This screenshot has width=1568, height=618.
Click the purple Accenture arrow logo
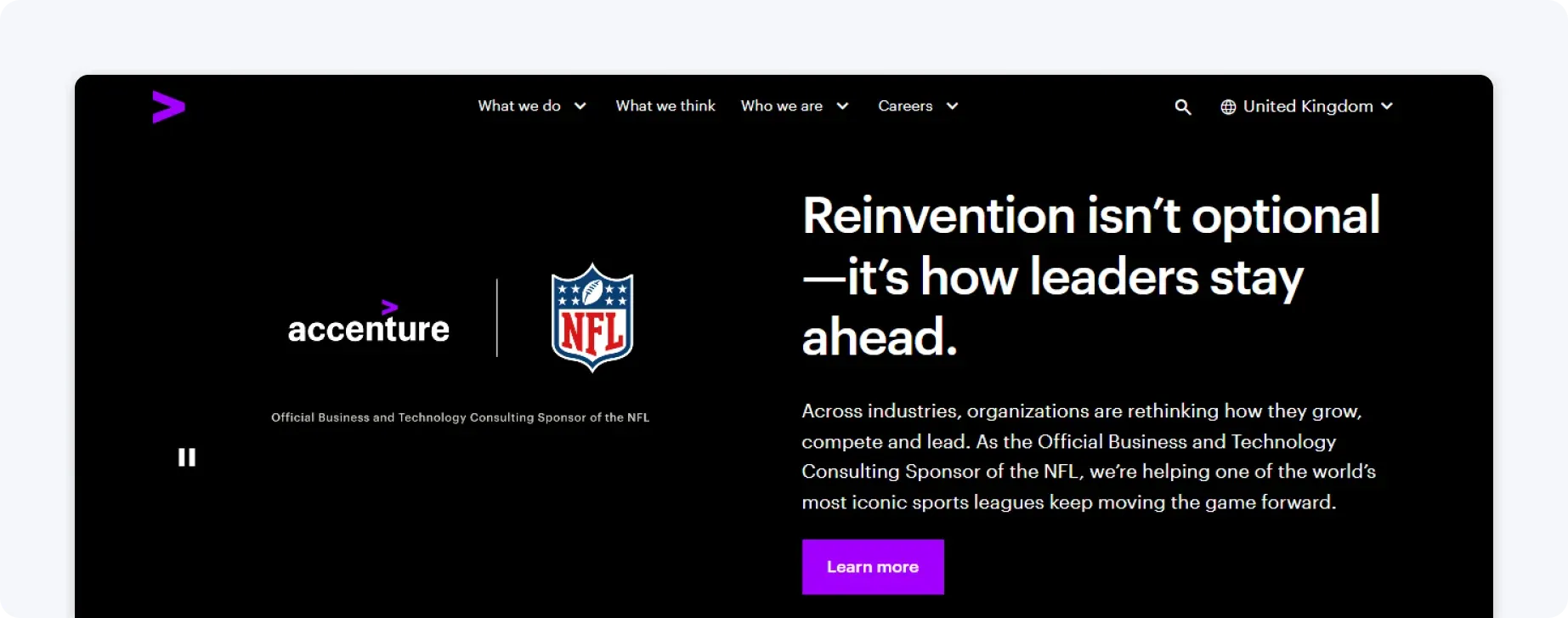click(168, 106)
